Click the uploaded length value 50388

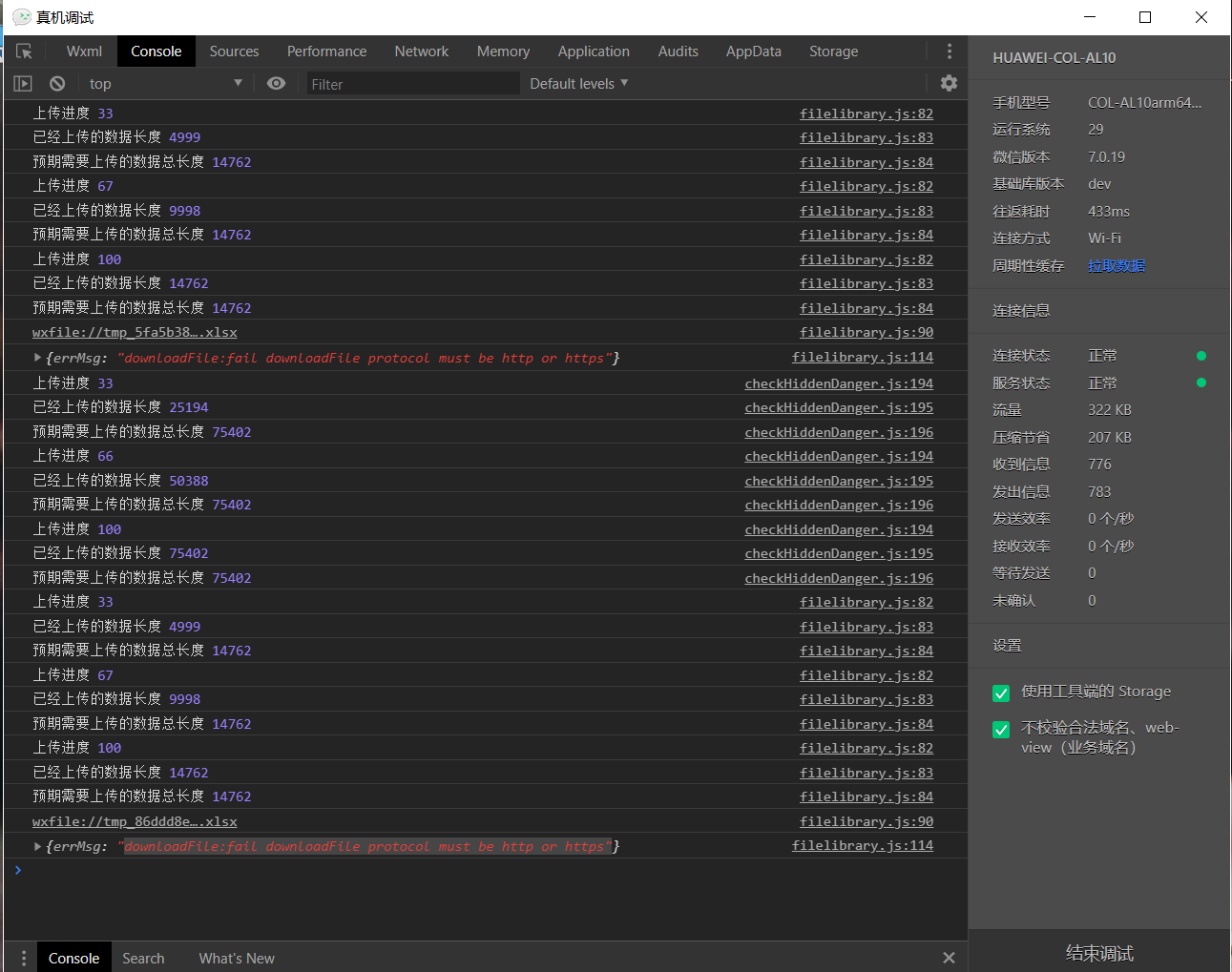pos(189,481)
